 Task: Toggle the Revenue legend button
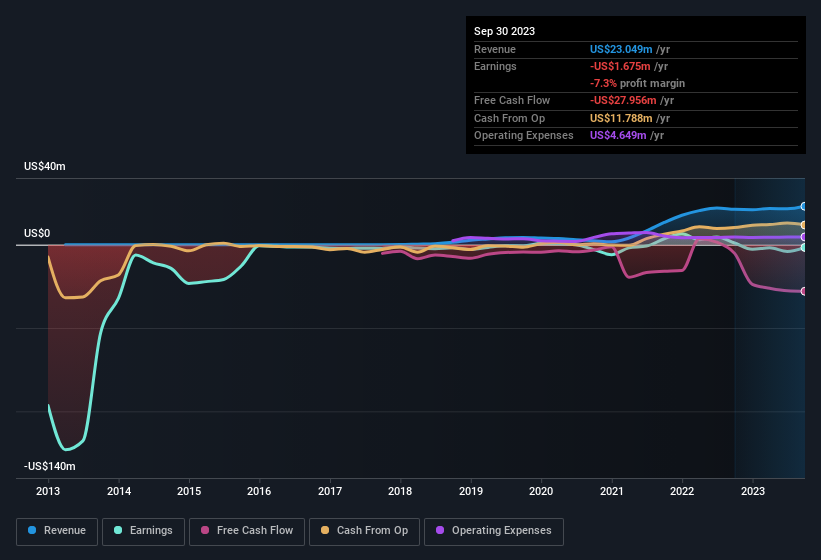57,531
